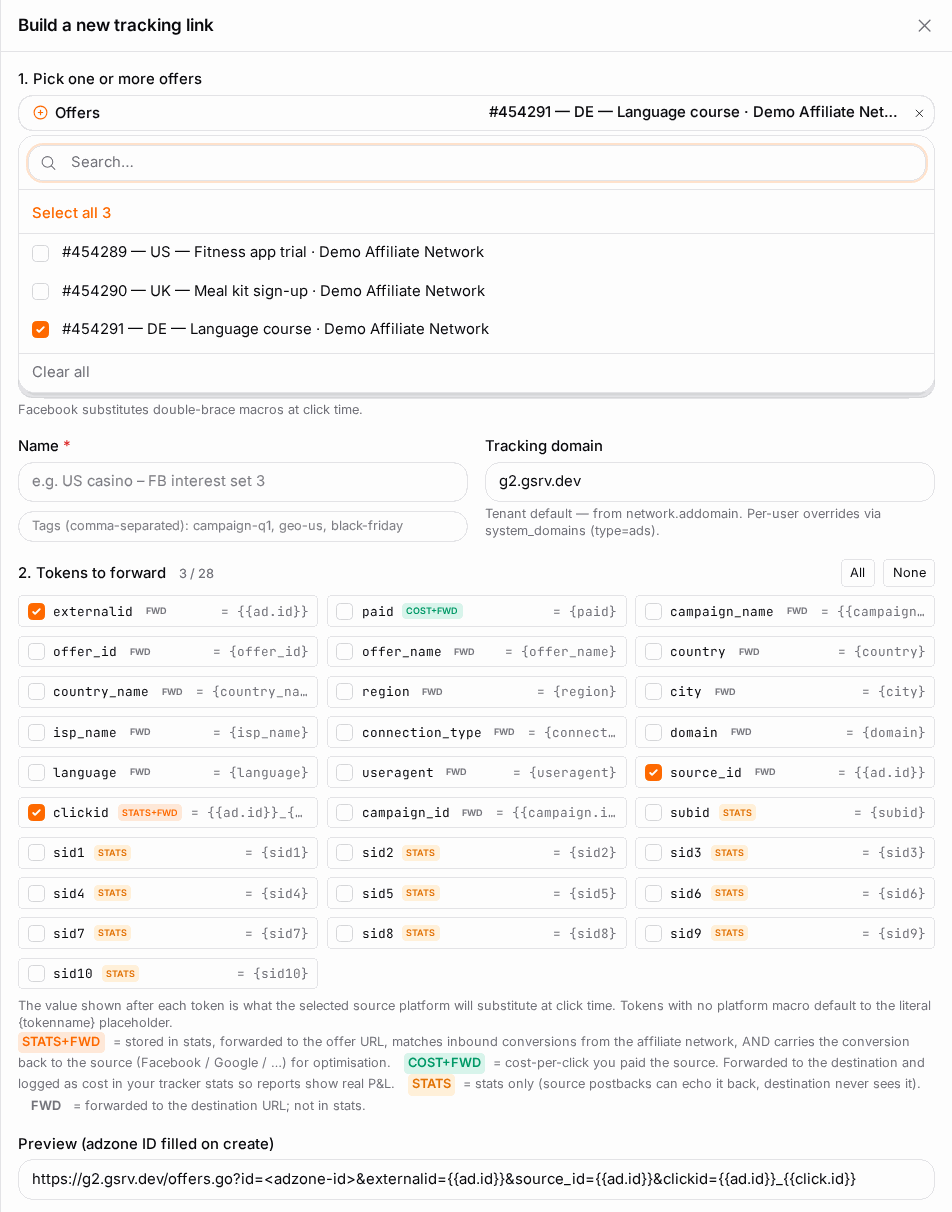Click Select all 3 offers
The width and height of the screenshot is (952, 1212).
coord(71,213)
